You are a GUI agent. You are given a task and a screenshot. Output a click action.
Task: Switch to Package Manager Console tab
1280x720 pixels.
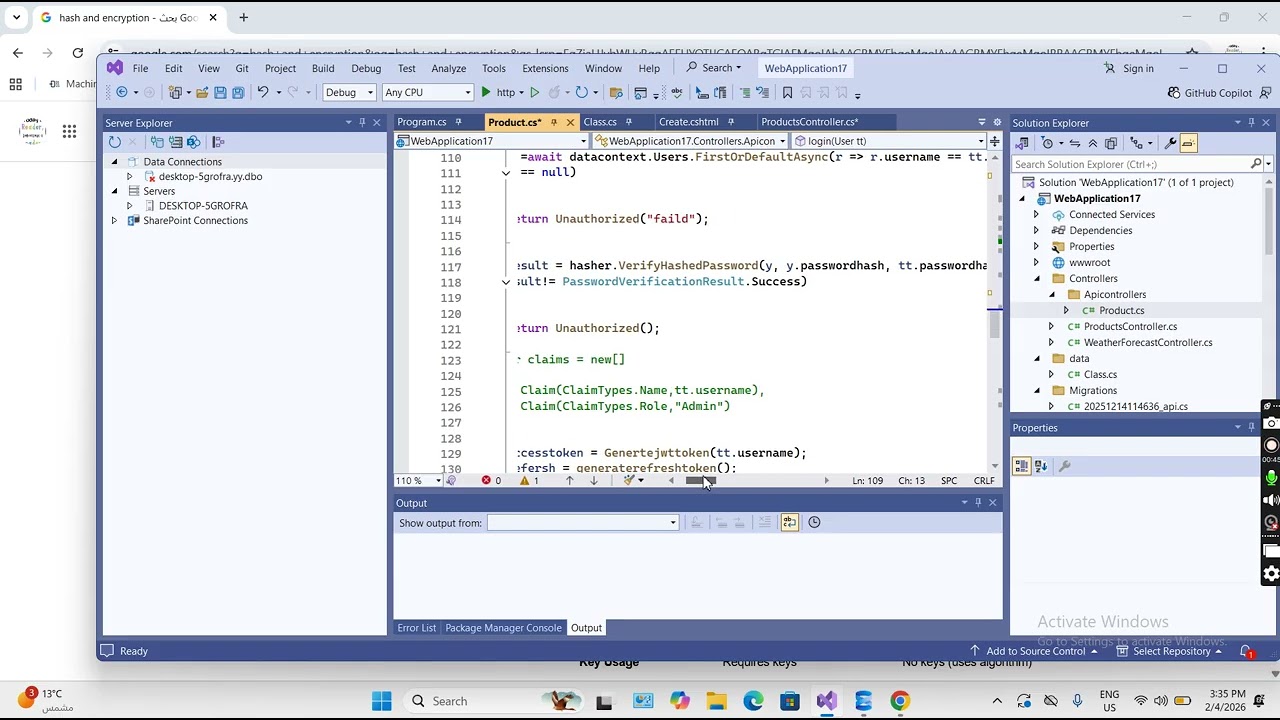503,628
